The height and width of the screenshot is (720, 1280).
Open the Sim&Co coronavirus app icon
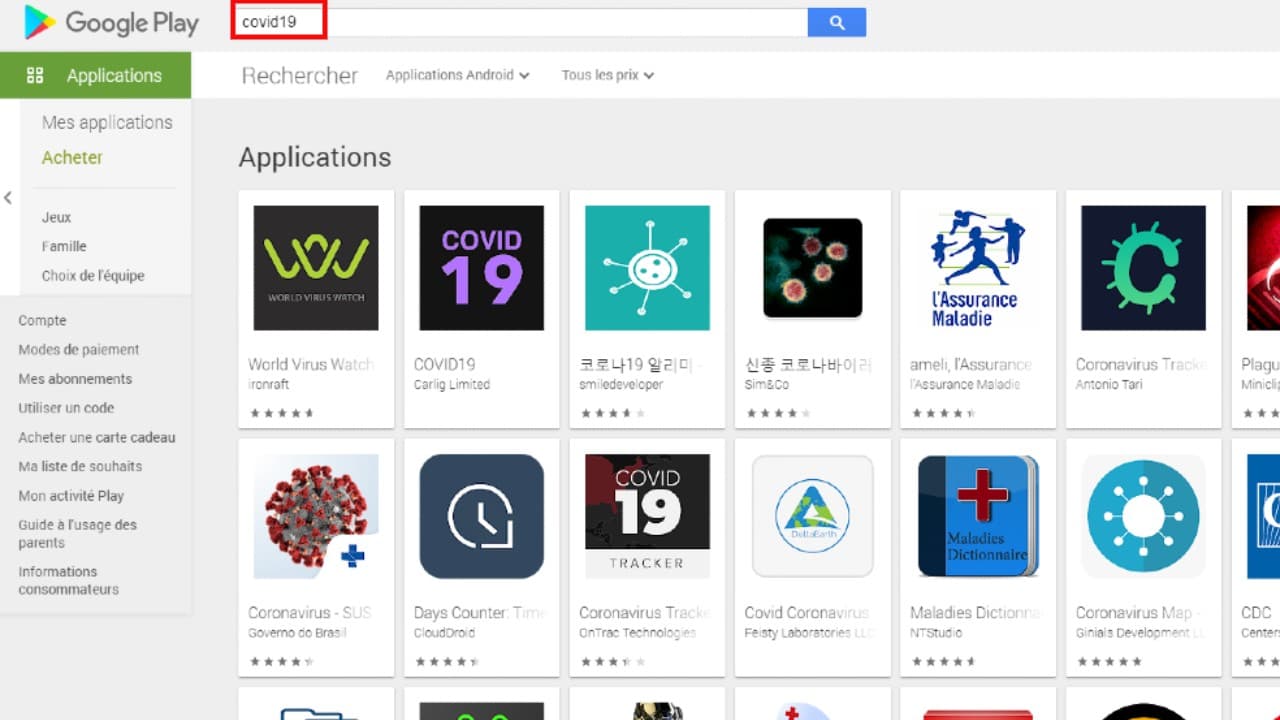(x=812, y=268)
